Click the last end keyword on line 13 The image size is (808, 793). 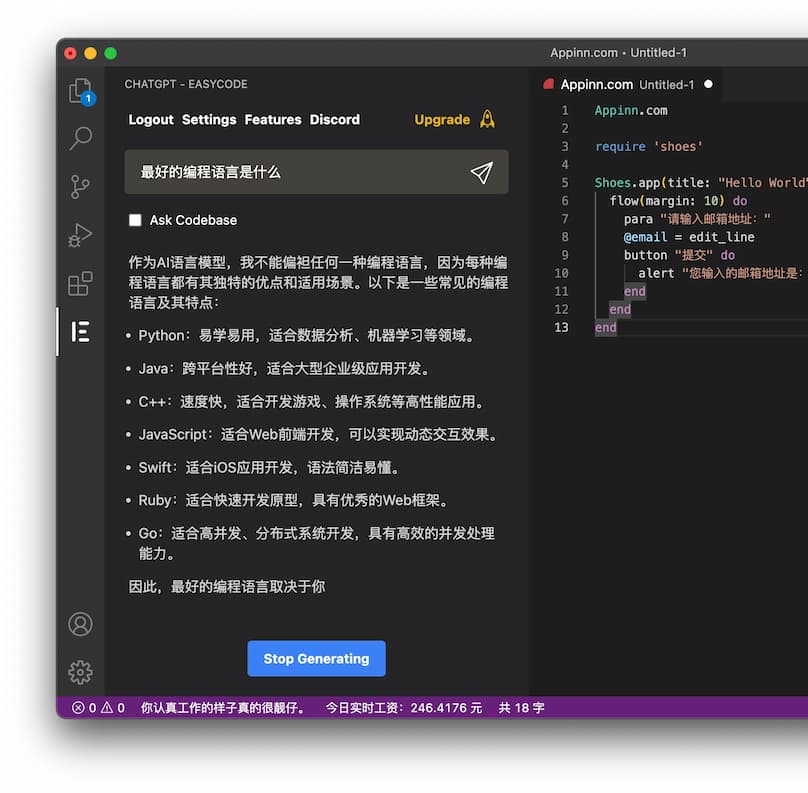coord(605,328)
